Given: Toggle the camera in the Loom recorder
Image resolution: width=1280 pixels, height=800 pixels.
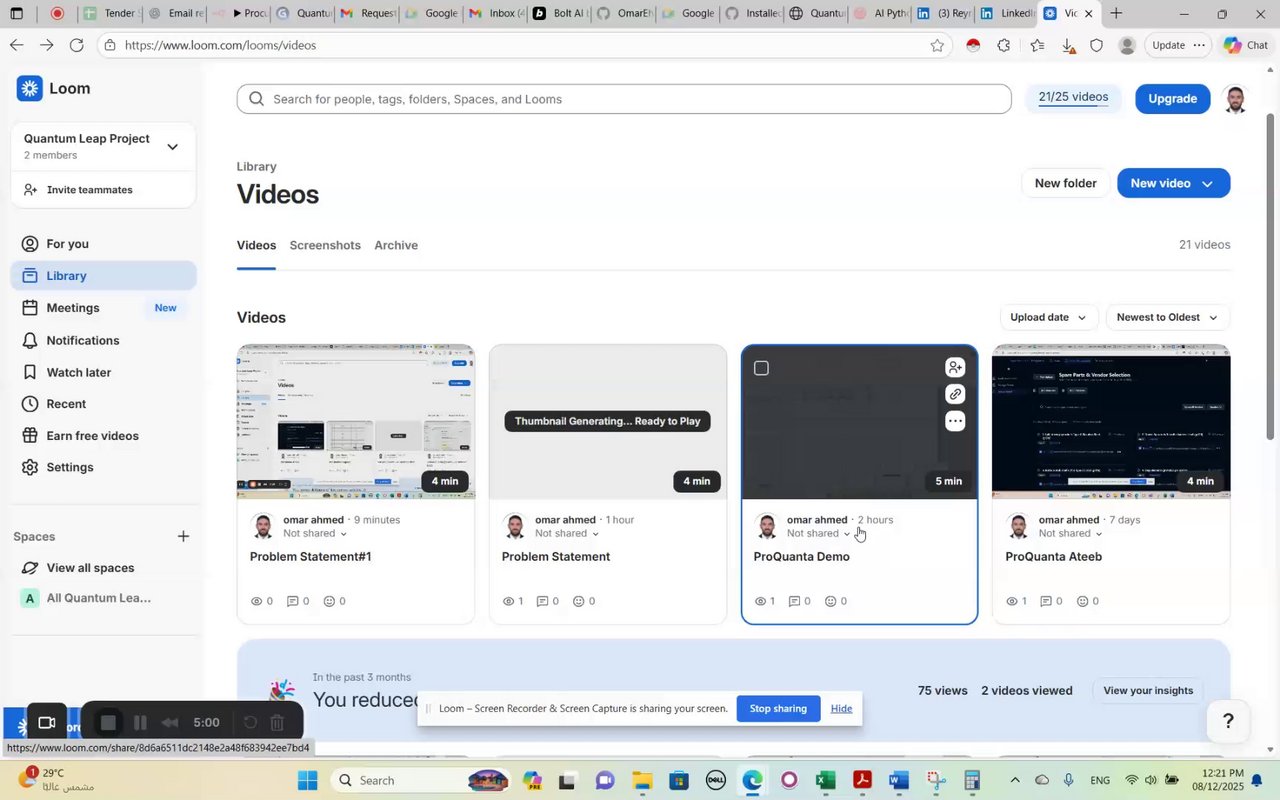Looking at the screenshot, I should coord(46,723).
